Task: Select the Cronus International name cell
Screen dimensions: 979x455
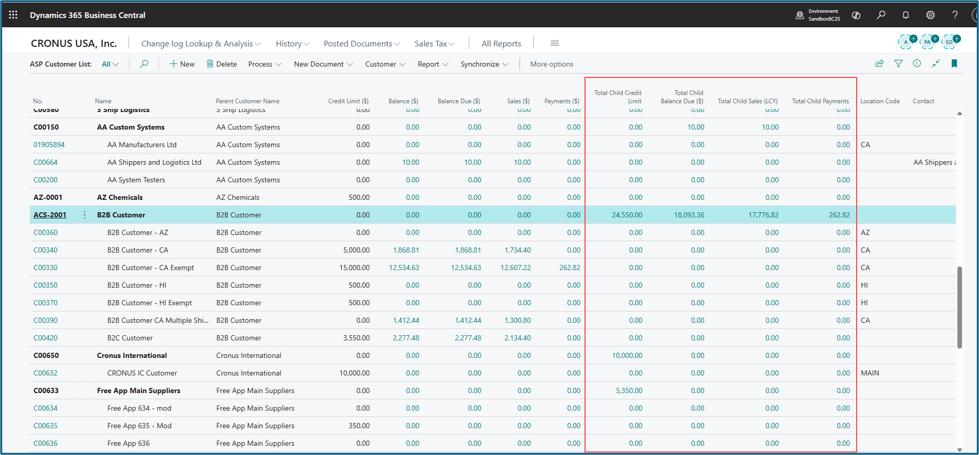Action: [x=132, y=355]
